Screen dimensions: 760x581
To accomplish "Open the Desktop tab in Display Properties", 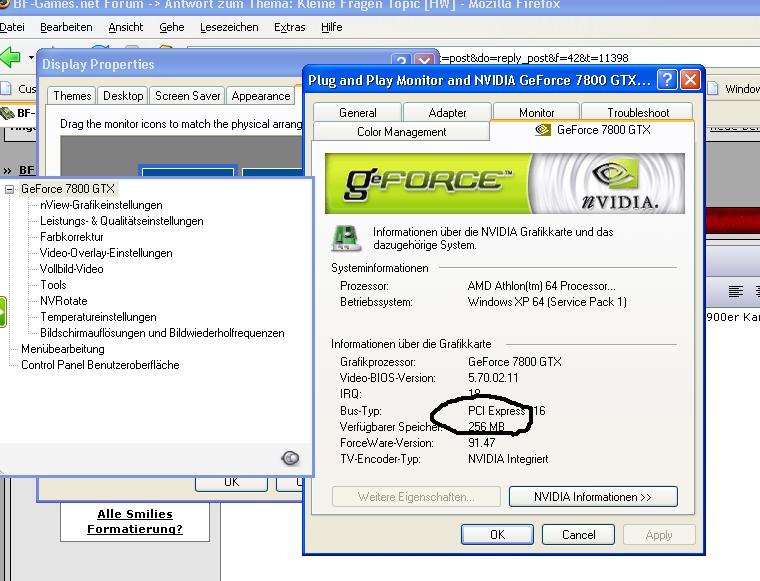I will [123, 96].
